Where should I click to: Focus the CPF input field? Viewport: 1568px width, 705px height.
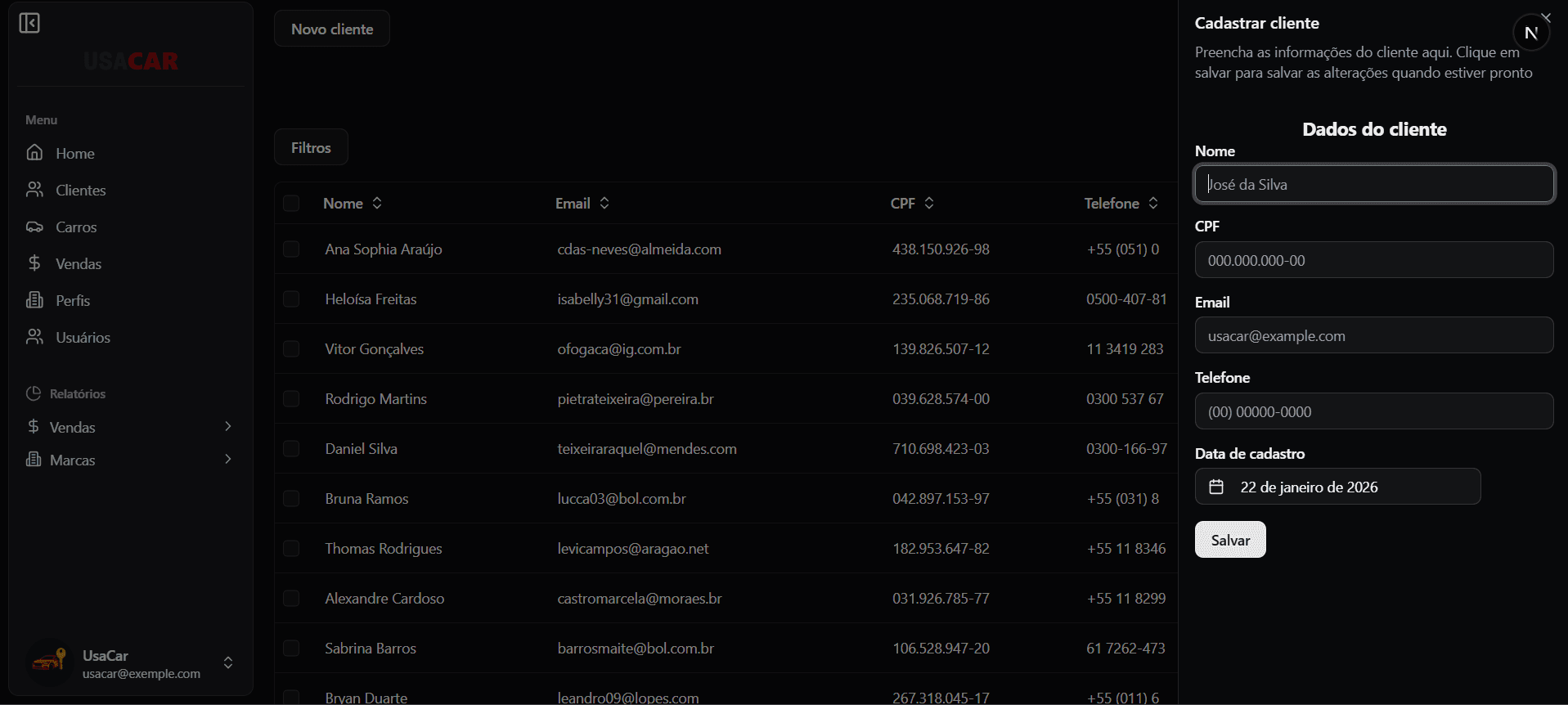coord(1373,260)
